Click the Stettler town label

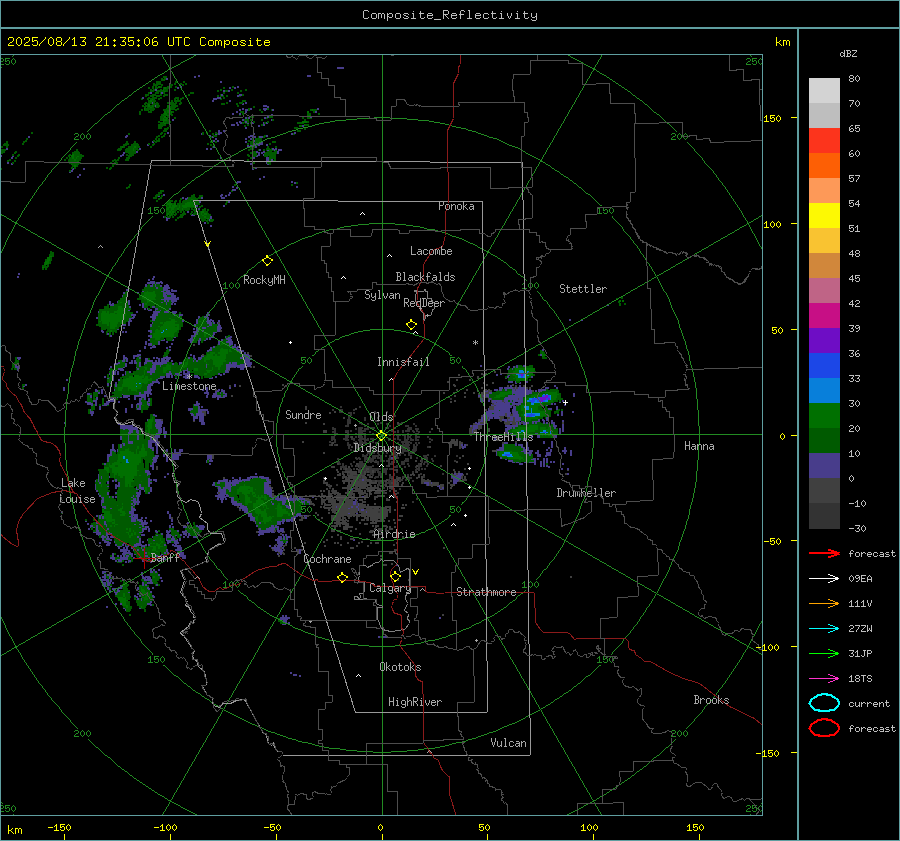[583, 289]
